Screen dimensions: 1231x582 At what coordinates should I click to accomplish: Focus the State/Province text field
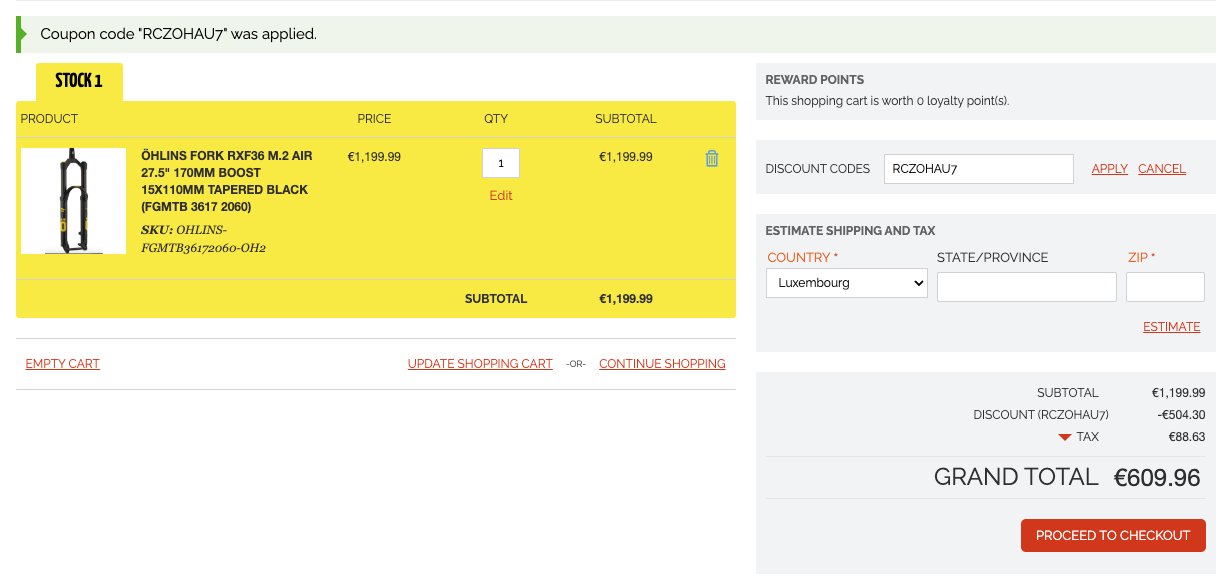coord(1026,287)
